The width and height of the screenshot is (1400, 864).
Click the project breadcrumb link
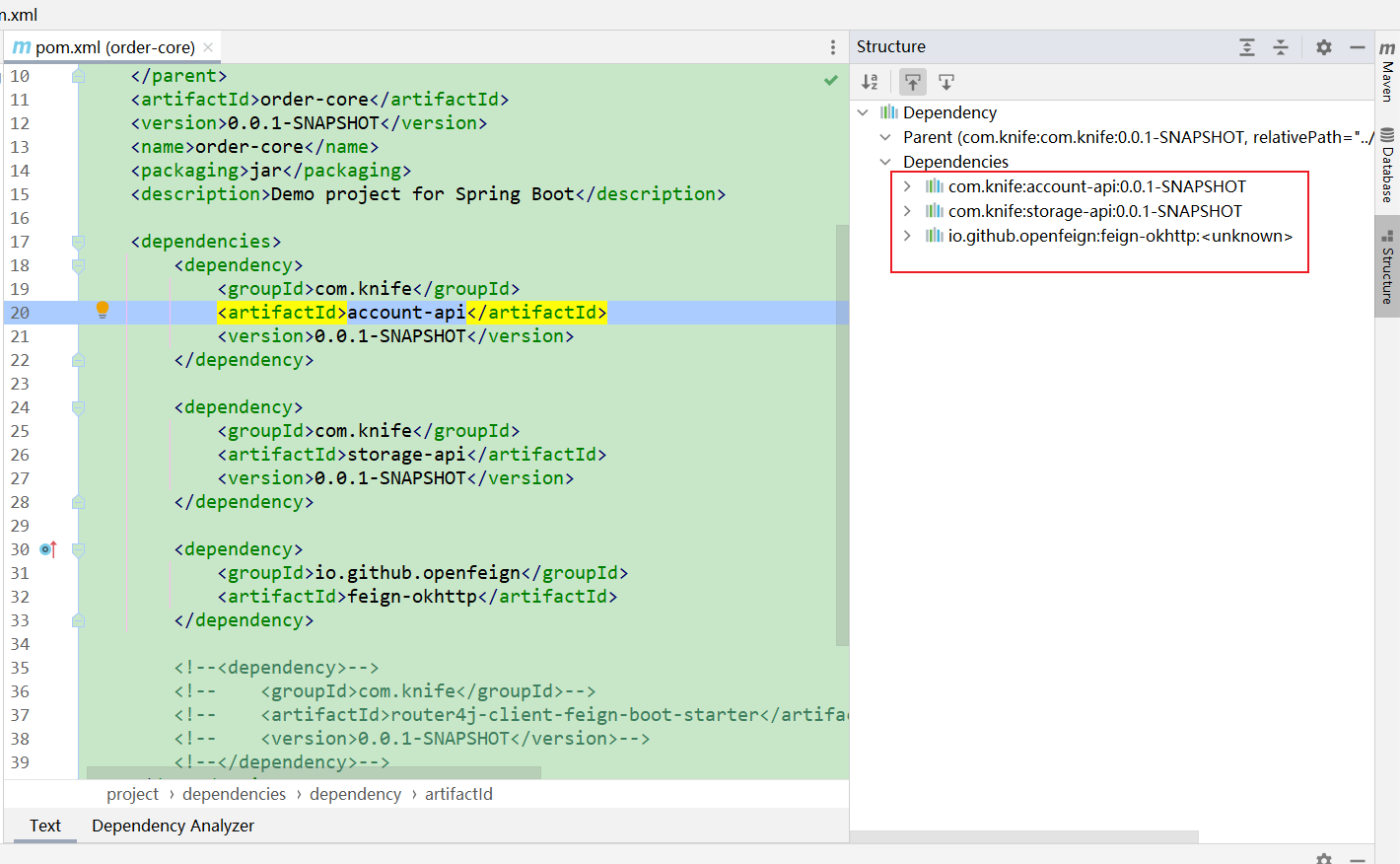pos(132,793)
